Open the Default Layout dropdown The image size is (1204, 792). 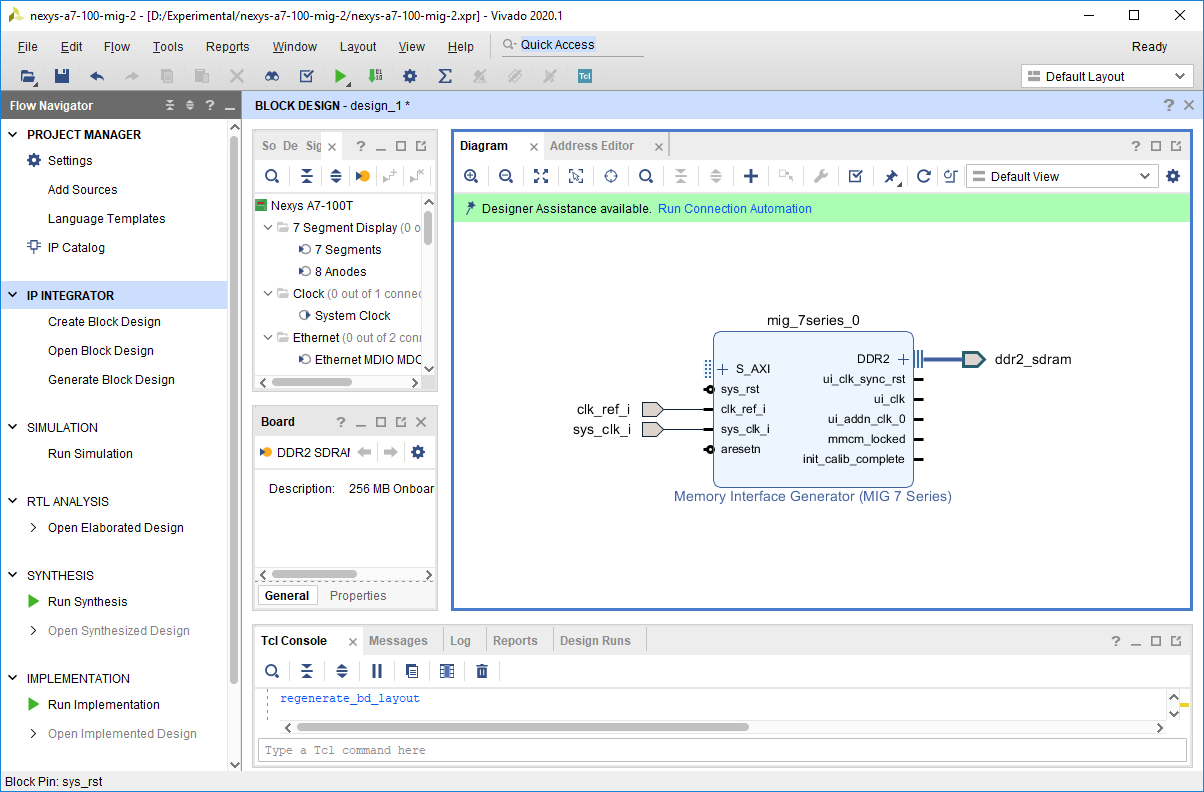click(1107, 76)
